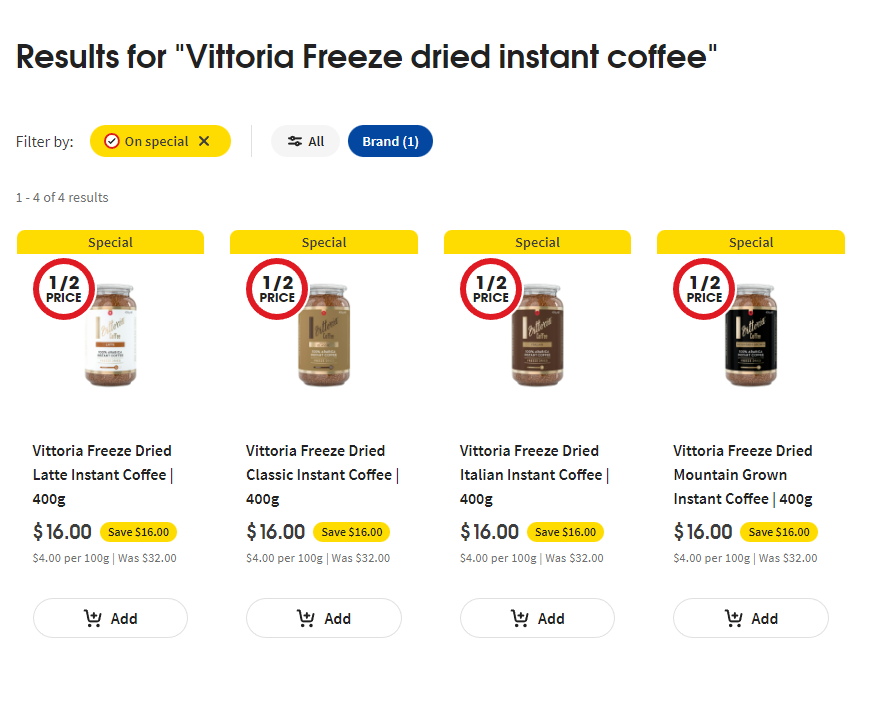The image size is (873, 718).
Task: Open Vittoria Classic coffee jar image
Action: click(325, 335)
